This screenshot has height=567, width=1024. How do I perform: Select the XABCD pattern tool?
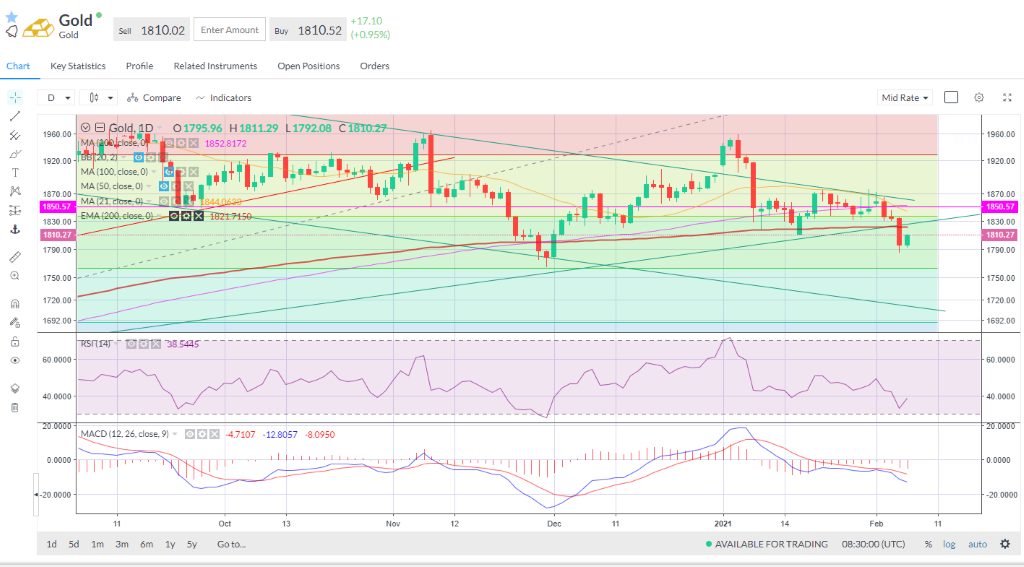(15, 191)
